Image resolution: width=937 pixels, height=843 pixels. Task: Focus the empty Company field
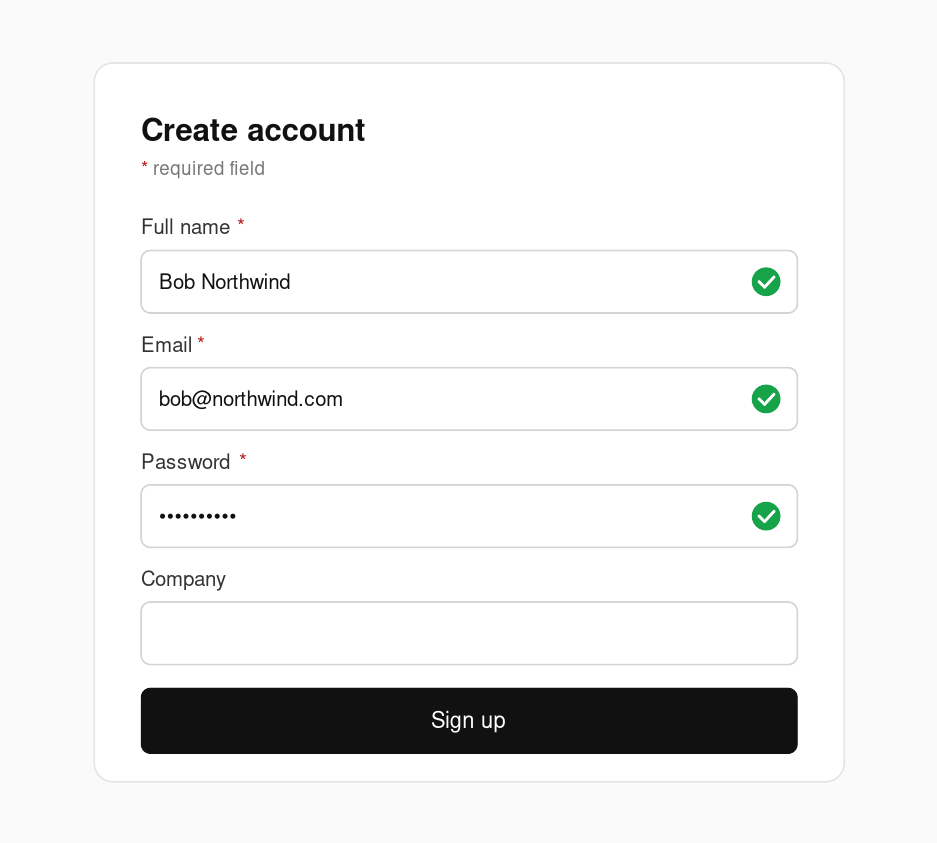[469, 633]
